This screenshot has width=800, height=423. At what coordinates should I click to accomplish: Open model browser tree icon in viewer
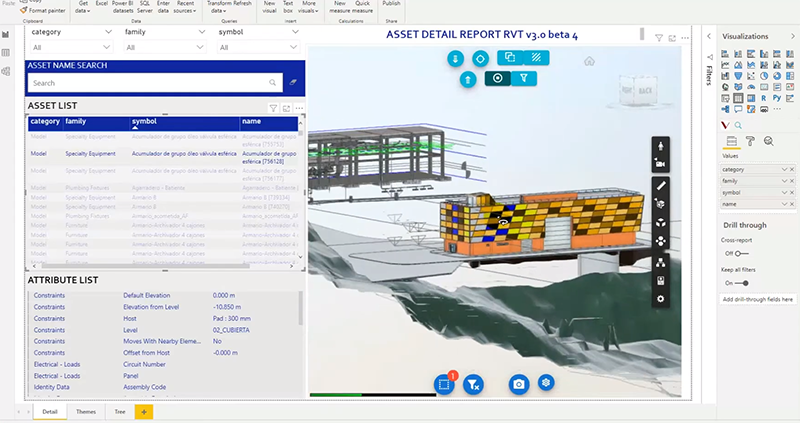tap(660, 263)
